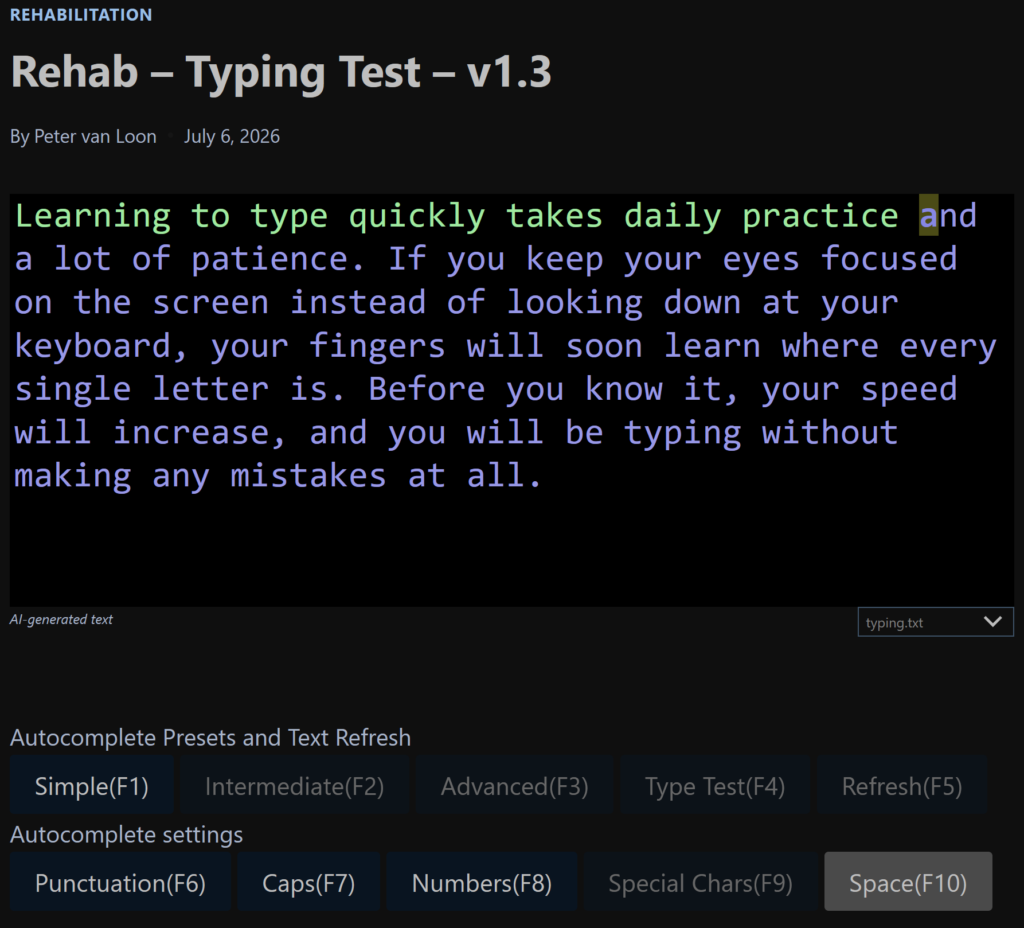Toggle Caps(F7) autocomplete setting
Viewport: 1024px width, 928px height.
coord(308,883)
